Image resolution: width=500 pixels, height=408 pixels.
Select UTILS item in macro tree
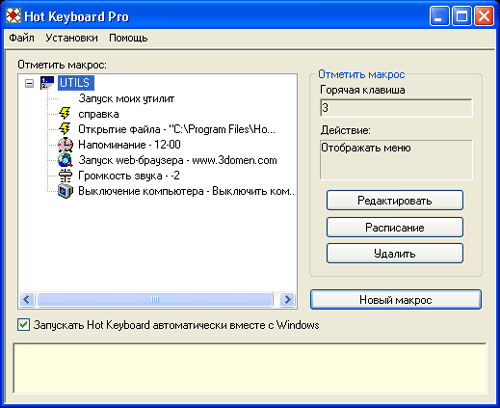click(x=76, y=83)
